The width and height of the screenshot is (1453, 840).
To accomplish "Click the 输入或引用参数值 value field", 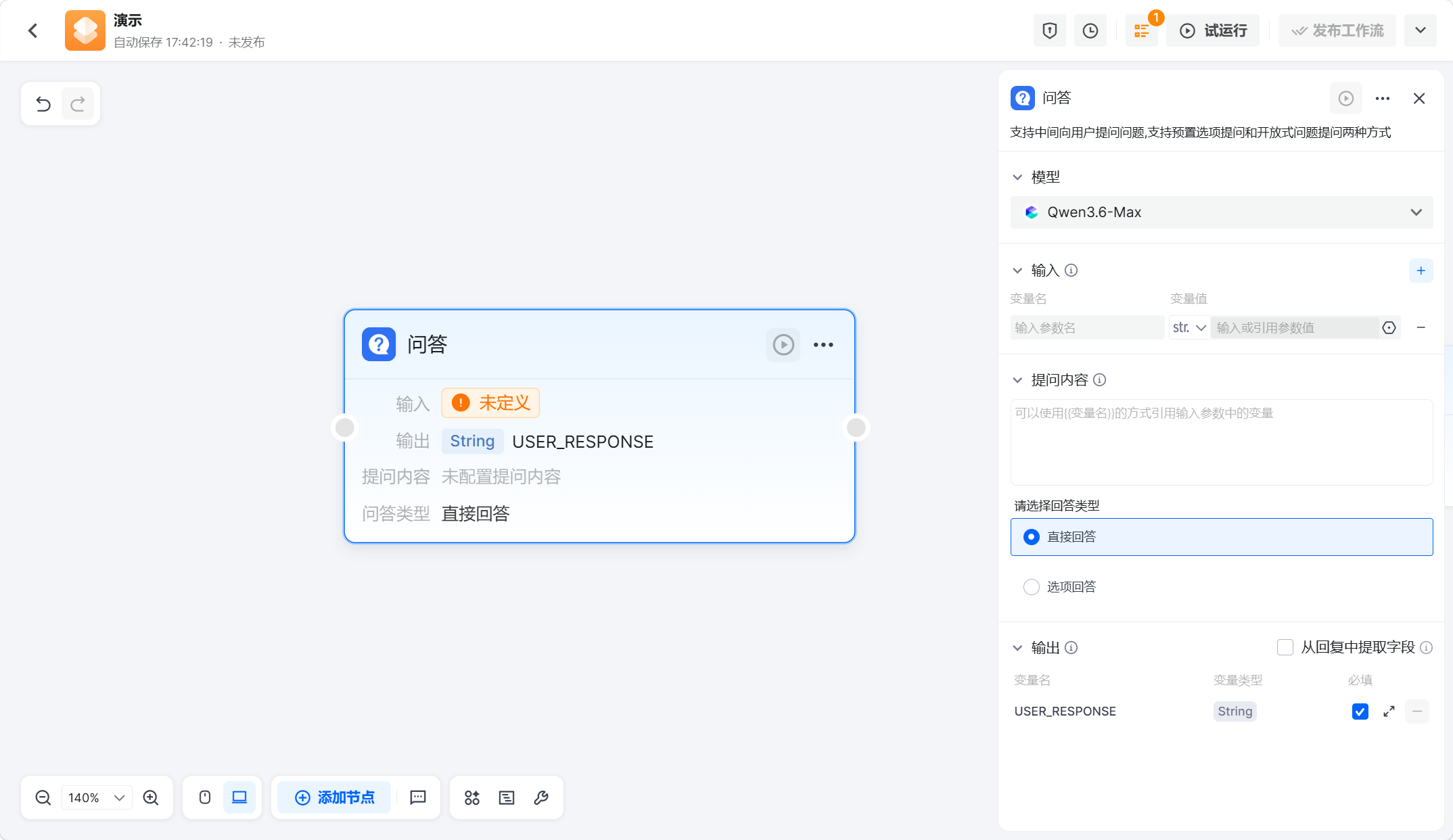I will pos(1295,328).
